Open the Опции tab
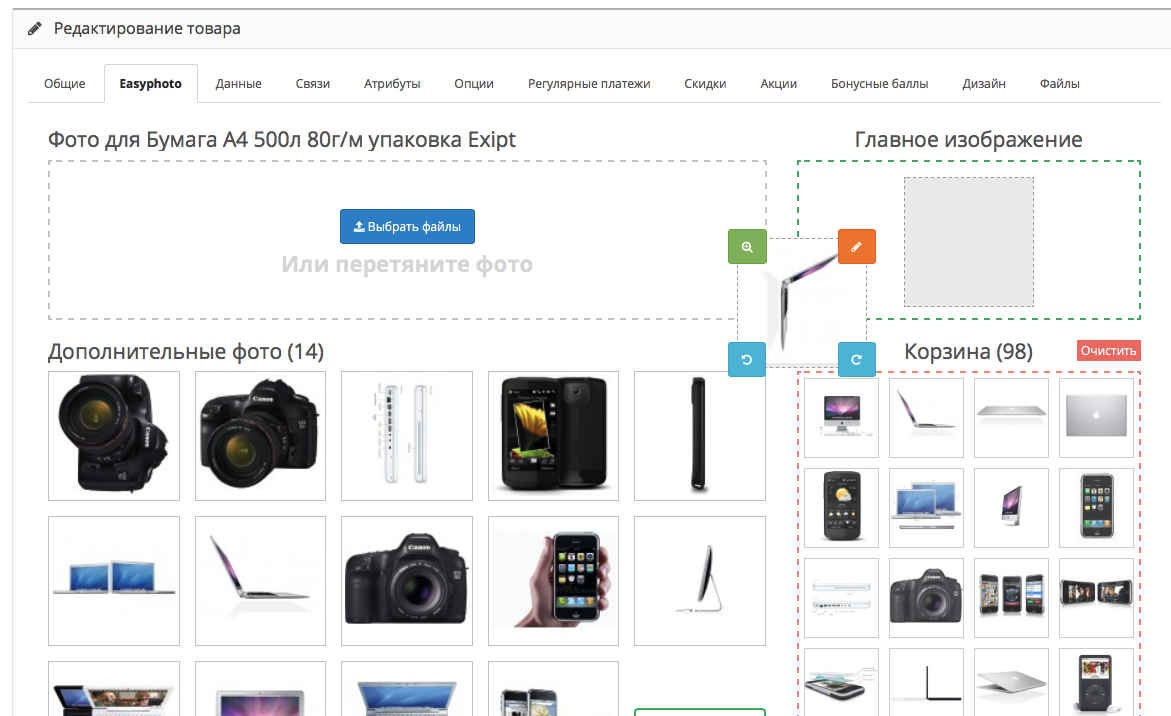The width and height of the screenshot is (1171, 716). click(473, 84)
